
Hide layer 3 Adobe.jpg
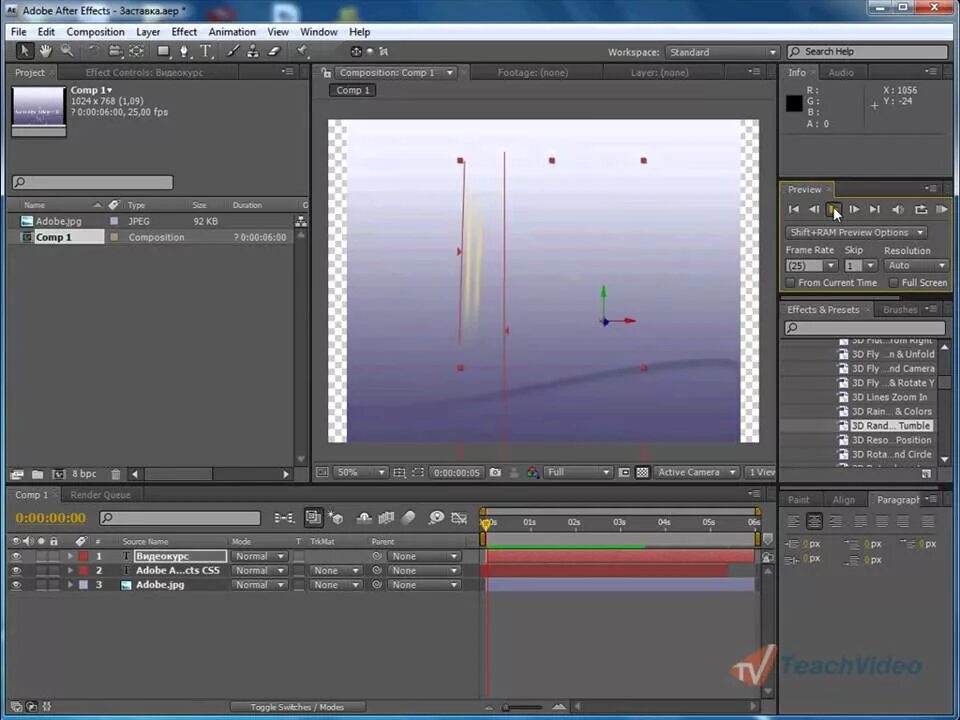pyautogui.click(x=16, y=585)
